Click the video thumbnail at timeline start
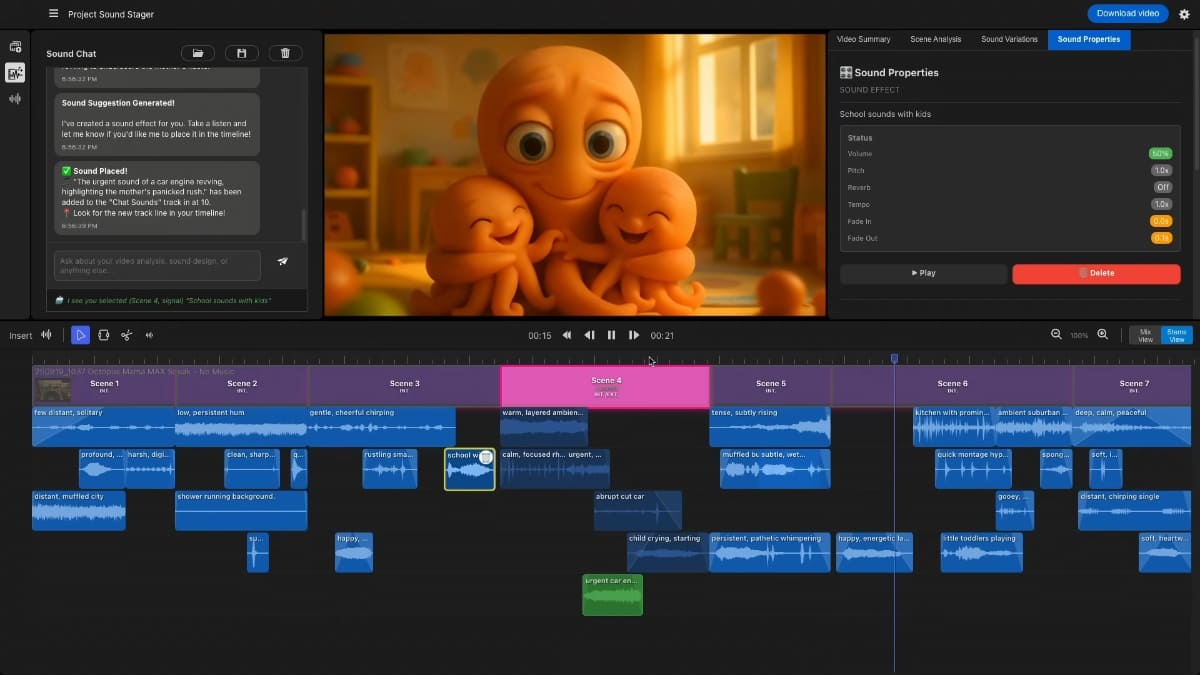 pyautogui.click(x=53, y=388)
